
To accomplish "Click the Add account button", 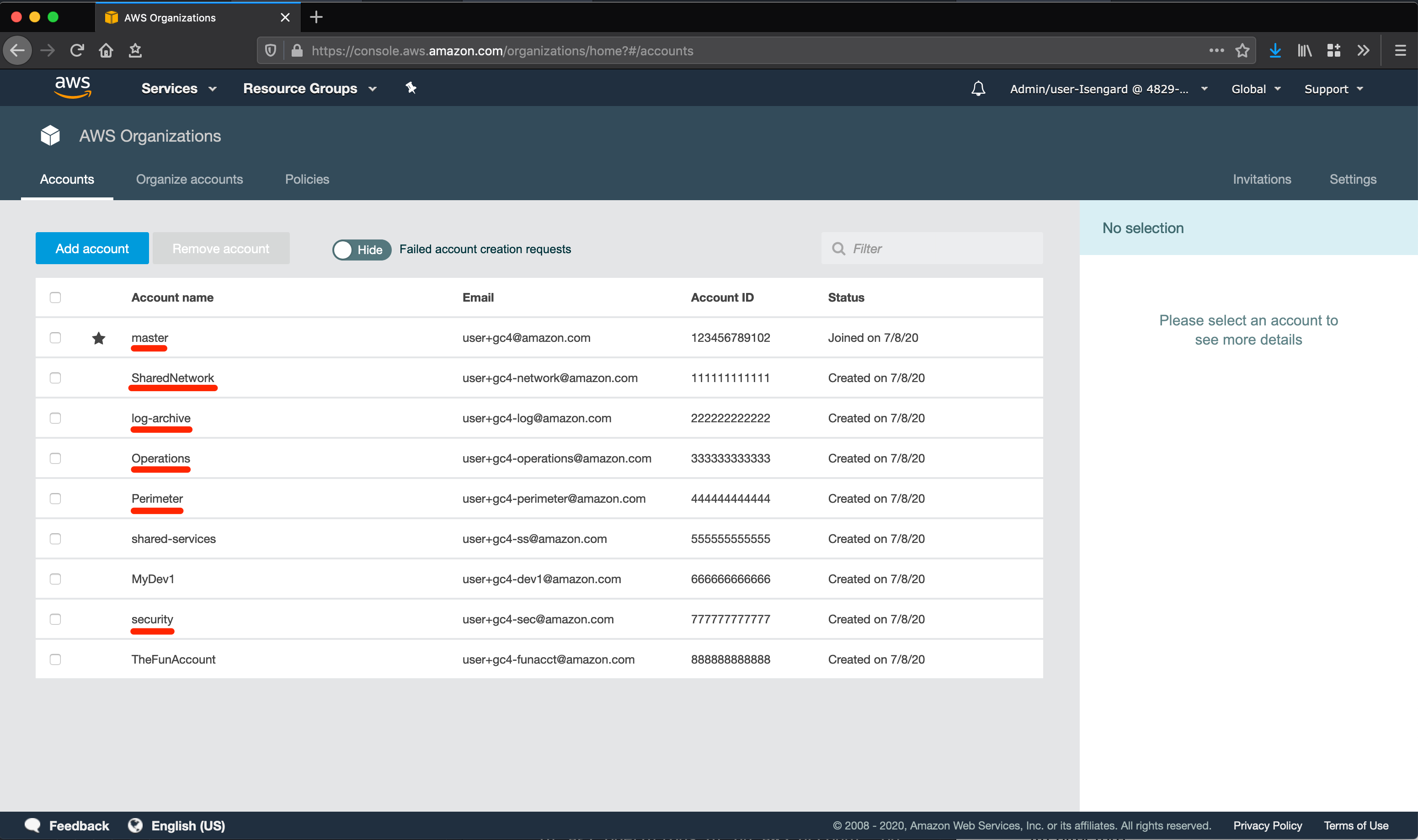I will pyautogui.click(x=92, y=248).
